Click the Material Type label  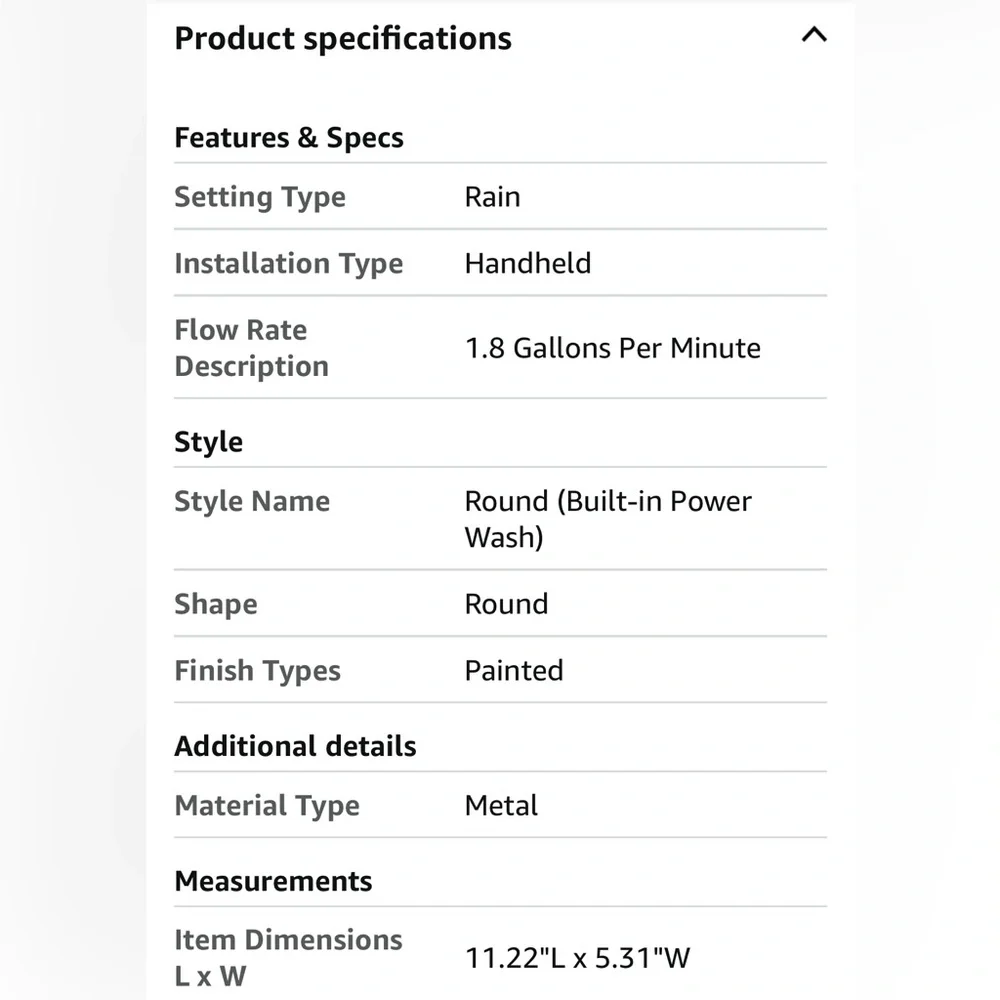coord(267,805)
